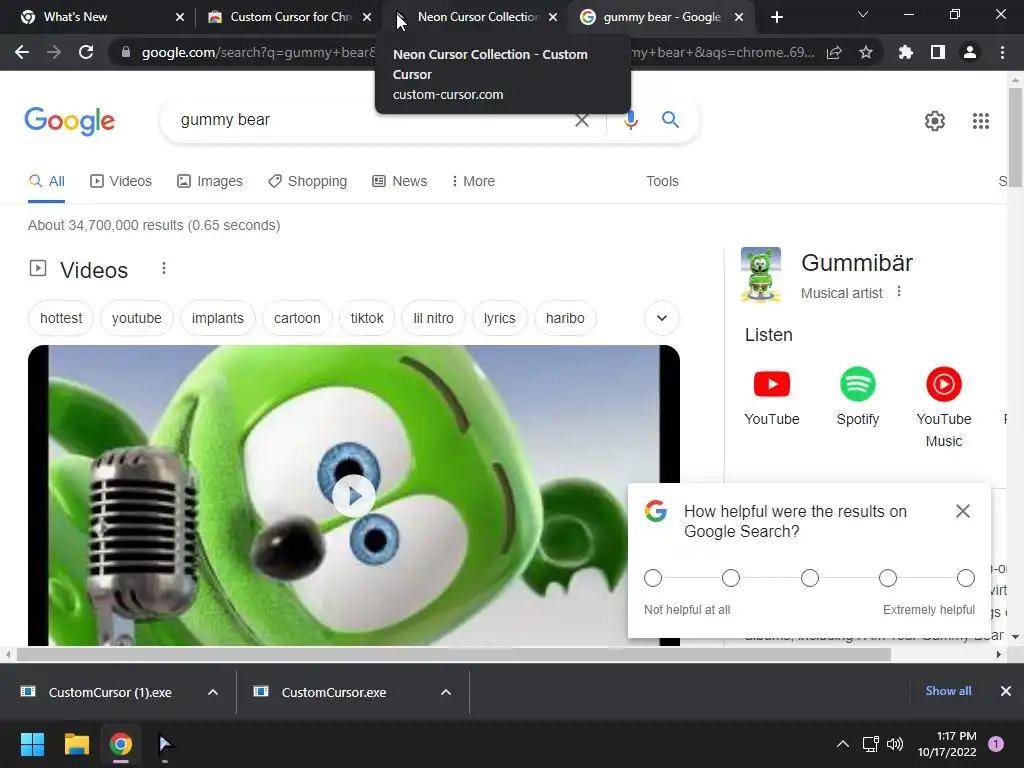Image resolution: width=1024 pixels, height=768 pixels.
Task: Open a new browser tab
Action: click(x=776, y=17)
